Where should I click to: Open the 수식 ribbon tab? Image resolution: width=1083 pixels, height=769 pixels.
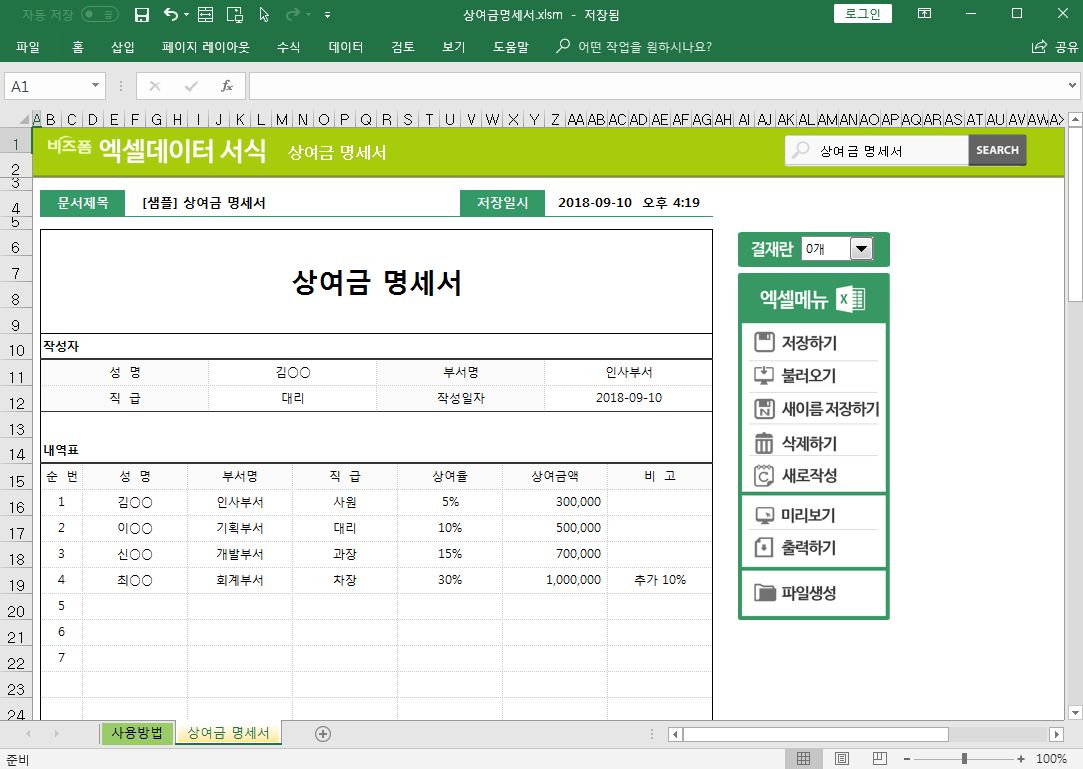point(288,47)
